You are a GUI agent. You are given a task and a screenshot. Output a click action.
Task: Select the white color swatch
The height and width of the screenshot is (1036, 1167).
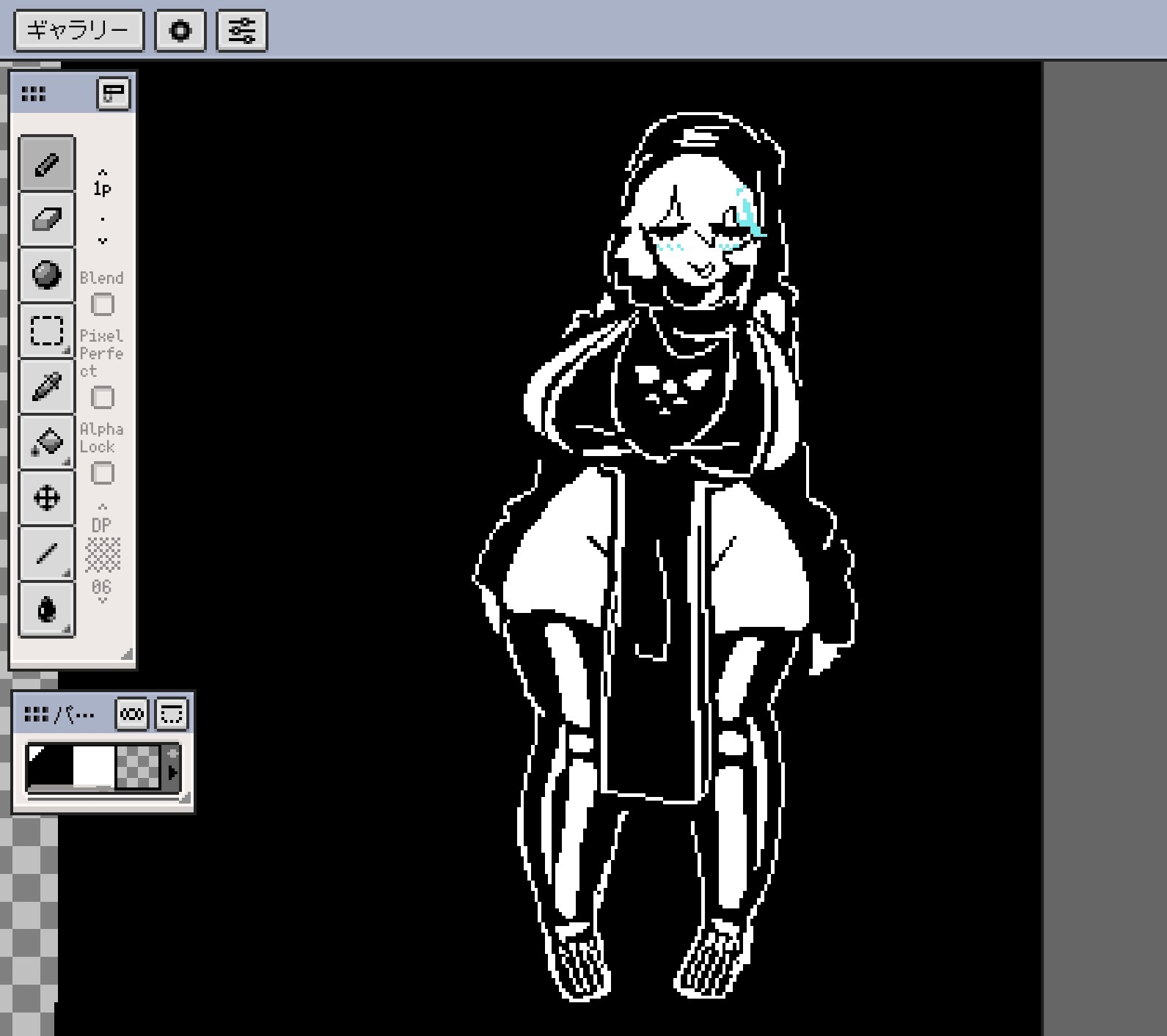pyautogui.click(x=94, y=767)
